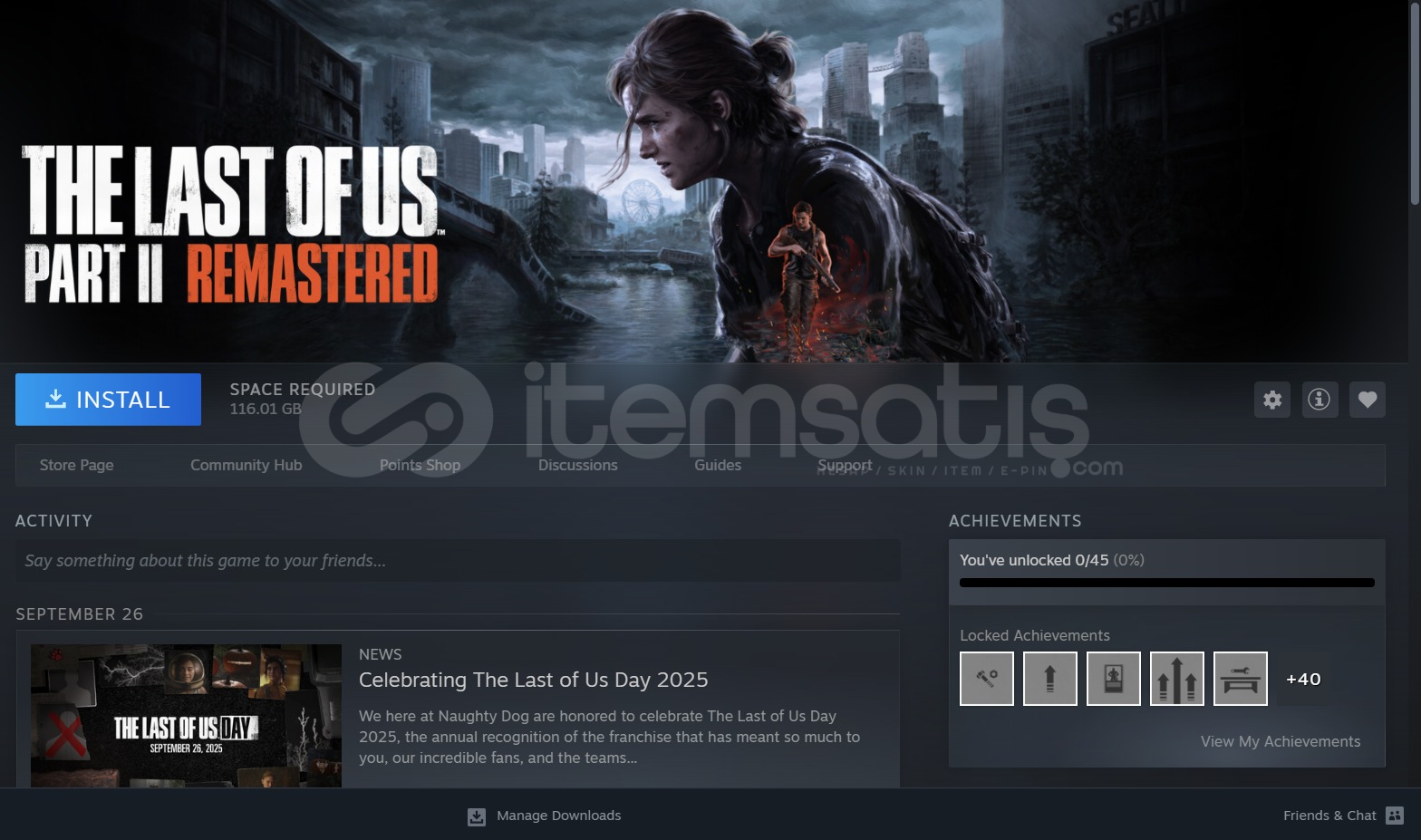Open the card-style locked achievement icon
1421x840 pixels.
coord(1114,679)
